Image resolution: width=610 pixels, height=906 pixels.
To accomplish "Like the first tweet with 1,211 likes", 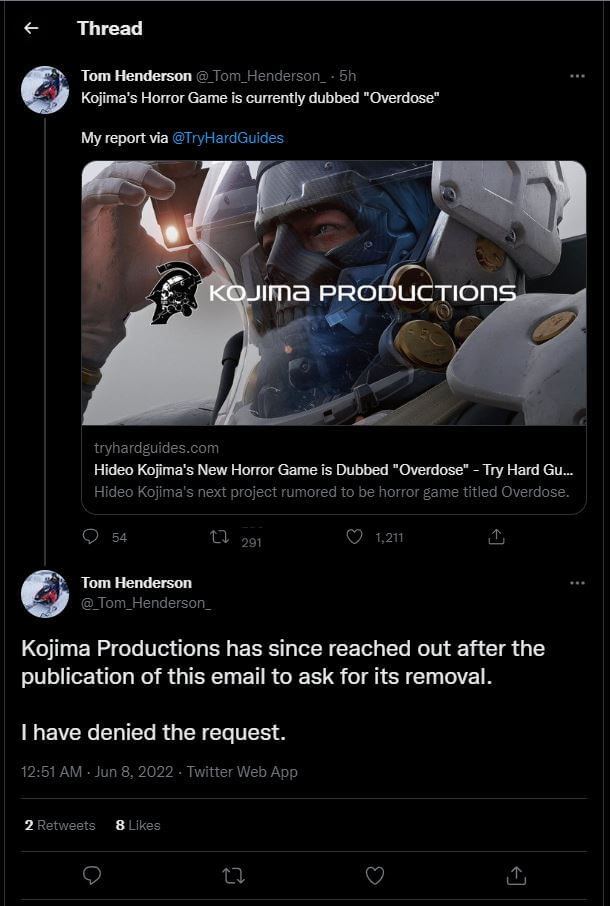I will 354,537.
